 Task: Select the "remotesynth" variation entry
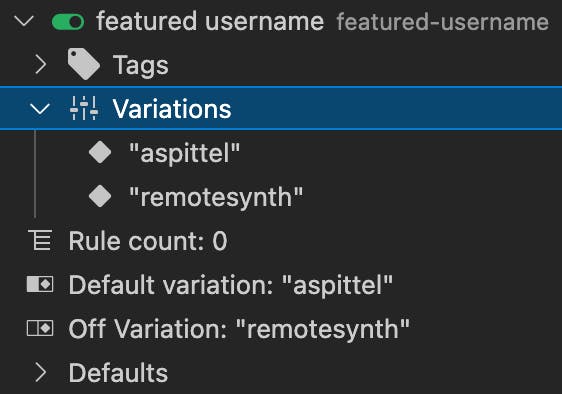pyautogui.click(x=216, y=197)
